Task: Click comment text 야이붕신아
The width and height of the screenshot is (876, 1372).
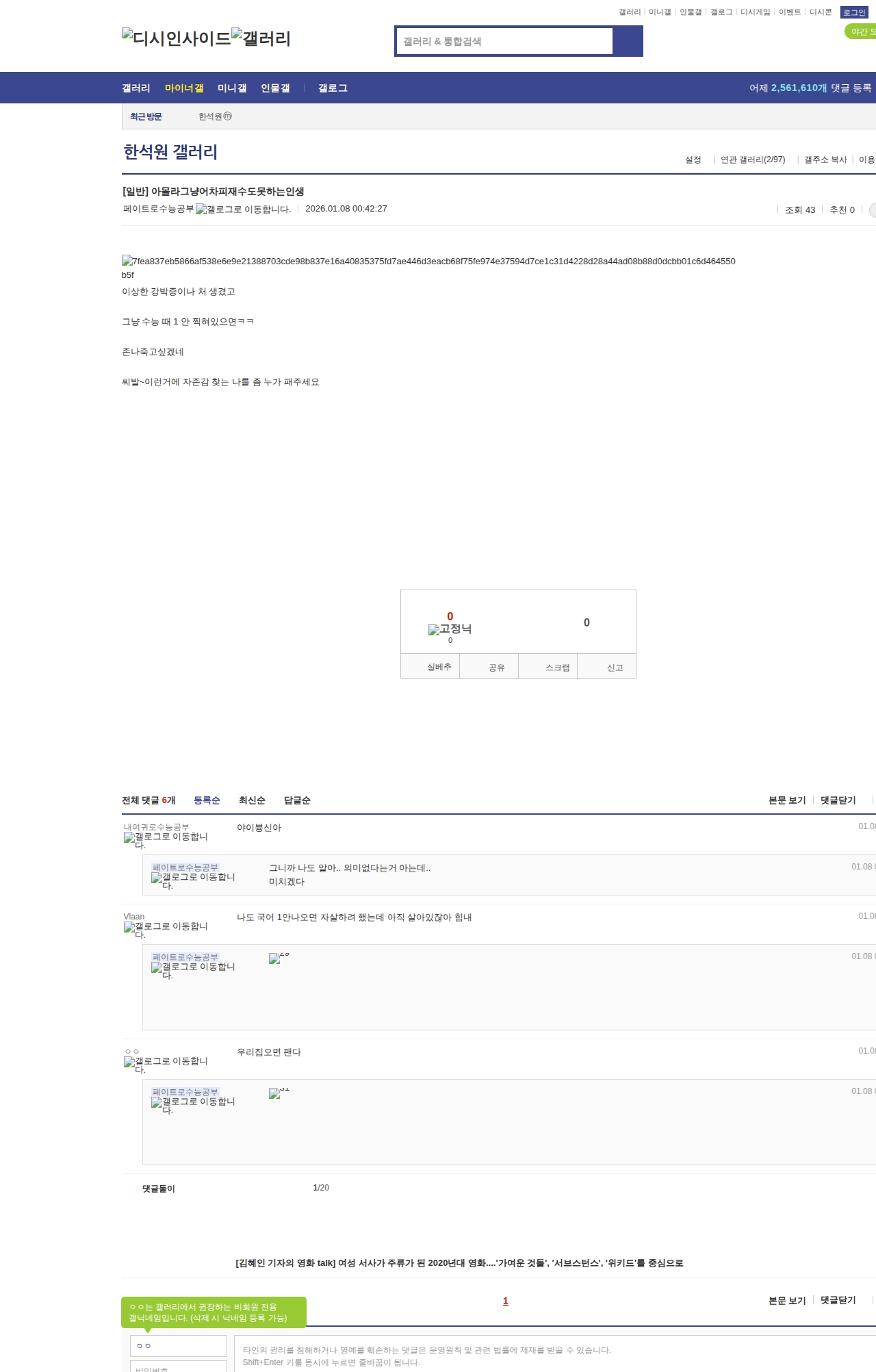Action: point(259,828)
